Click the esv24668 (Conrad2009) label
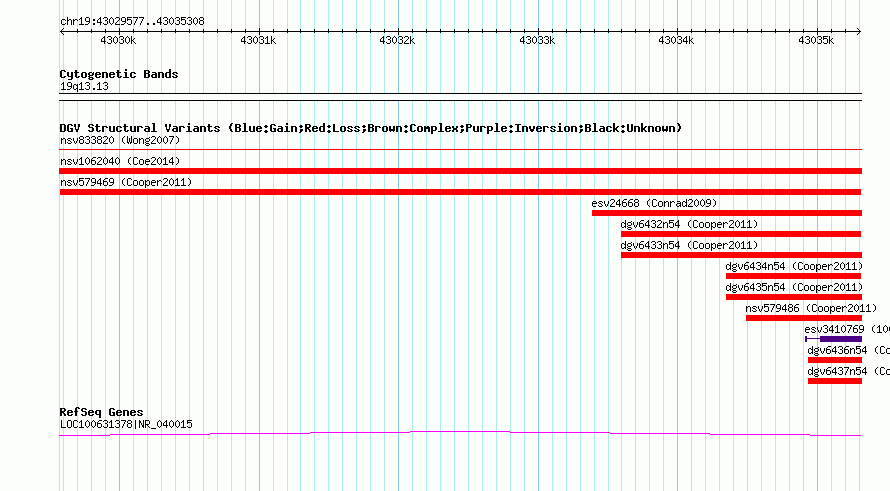Image resolution: width=890 pixels, height=491 pixels. 654,203
